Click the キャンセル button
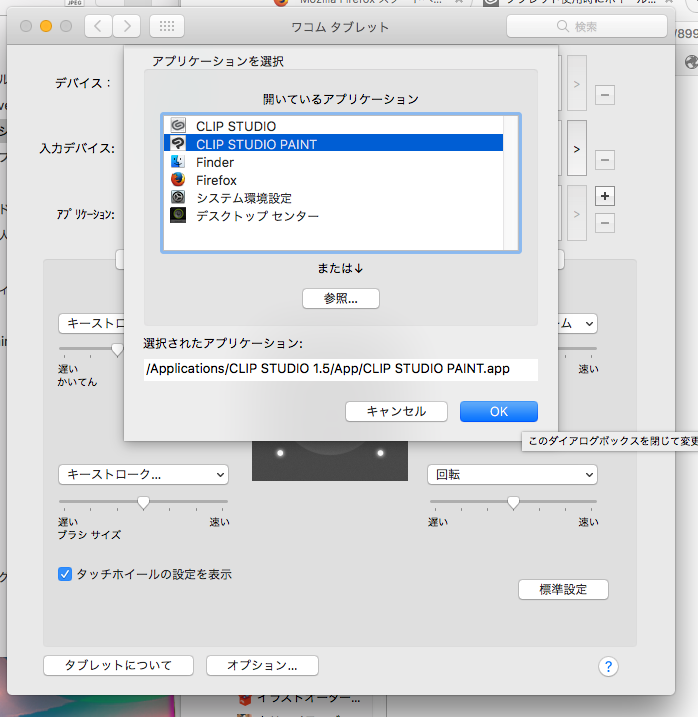The height and width of the screenshot is (717, 698). coord(396,411)
